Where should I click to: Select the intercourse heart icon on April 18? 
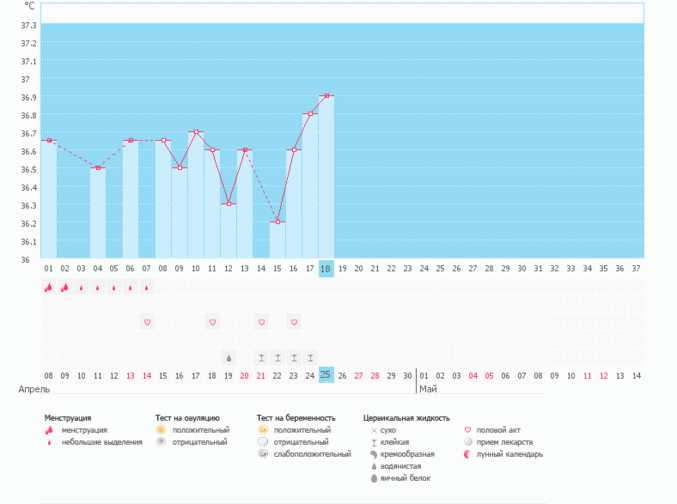pos(212,322)
